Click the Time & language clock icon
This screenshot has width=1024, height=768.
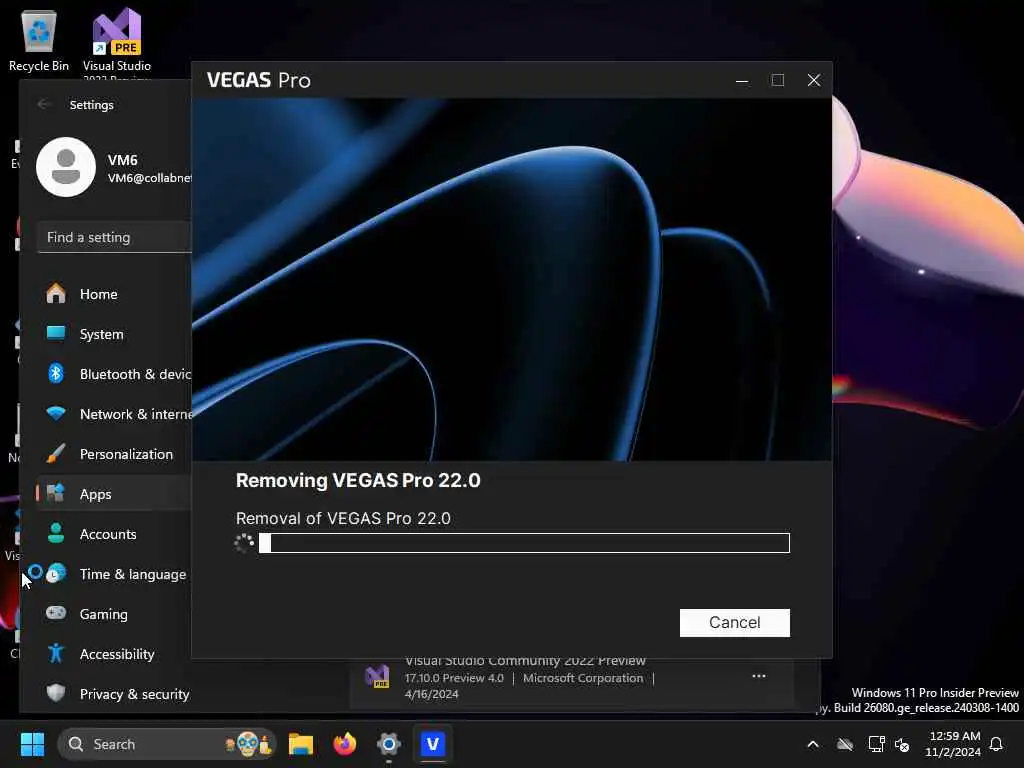click(x=56, y=573)
